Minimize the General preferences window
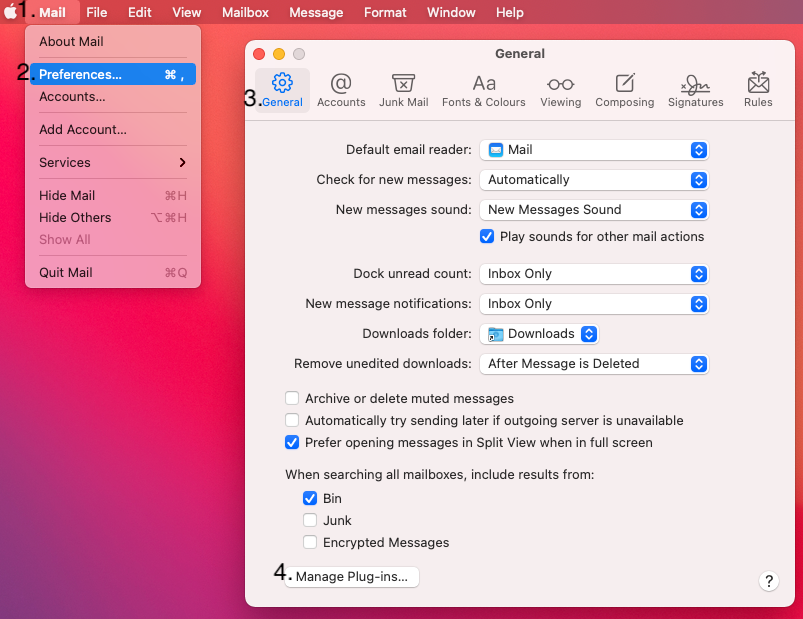 (x=279, y=54)
